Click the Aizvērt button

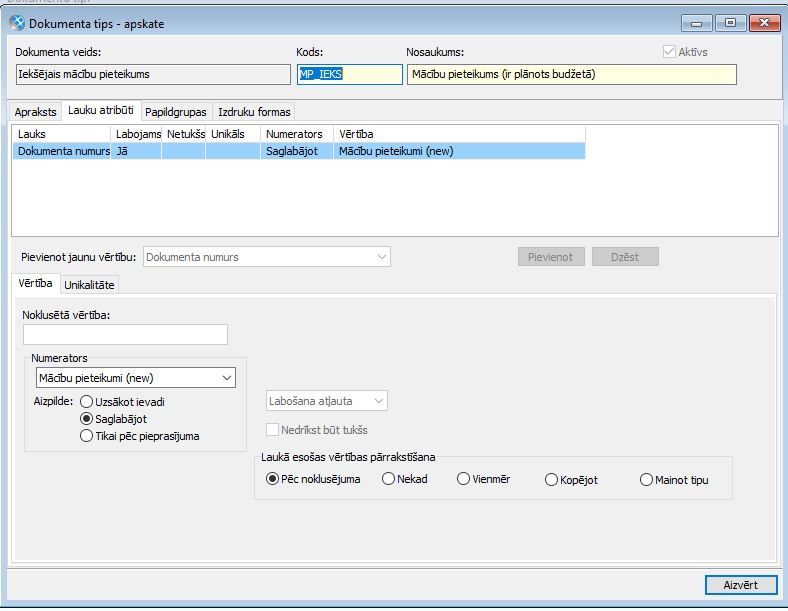click(741, 585)
